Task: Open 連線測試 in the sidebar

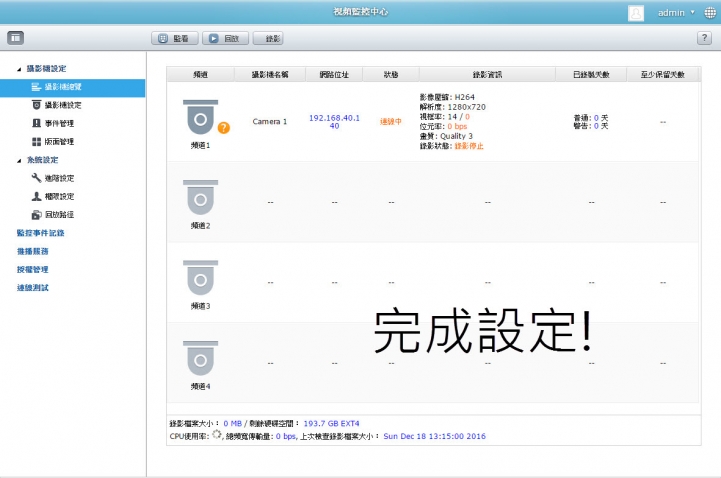Action: coord(32,288)
